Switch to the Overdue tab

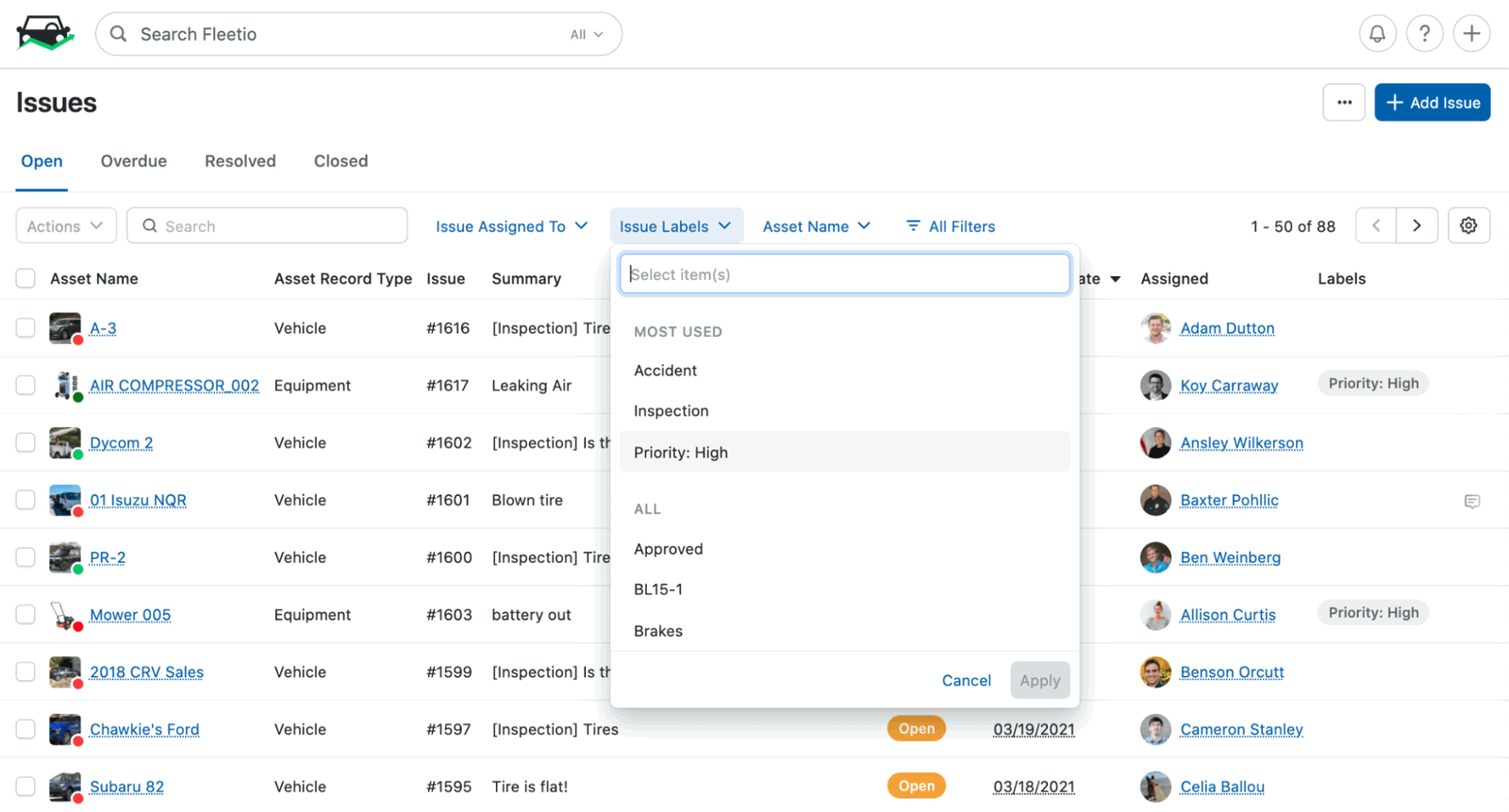coord(134,161)
